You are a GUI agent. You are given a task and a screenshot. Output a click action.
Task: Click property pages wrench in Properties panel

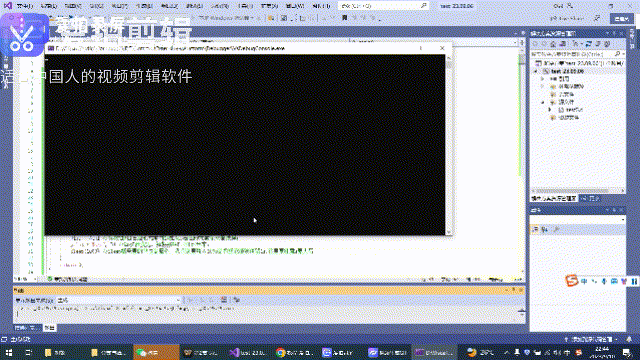(556, 230)
